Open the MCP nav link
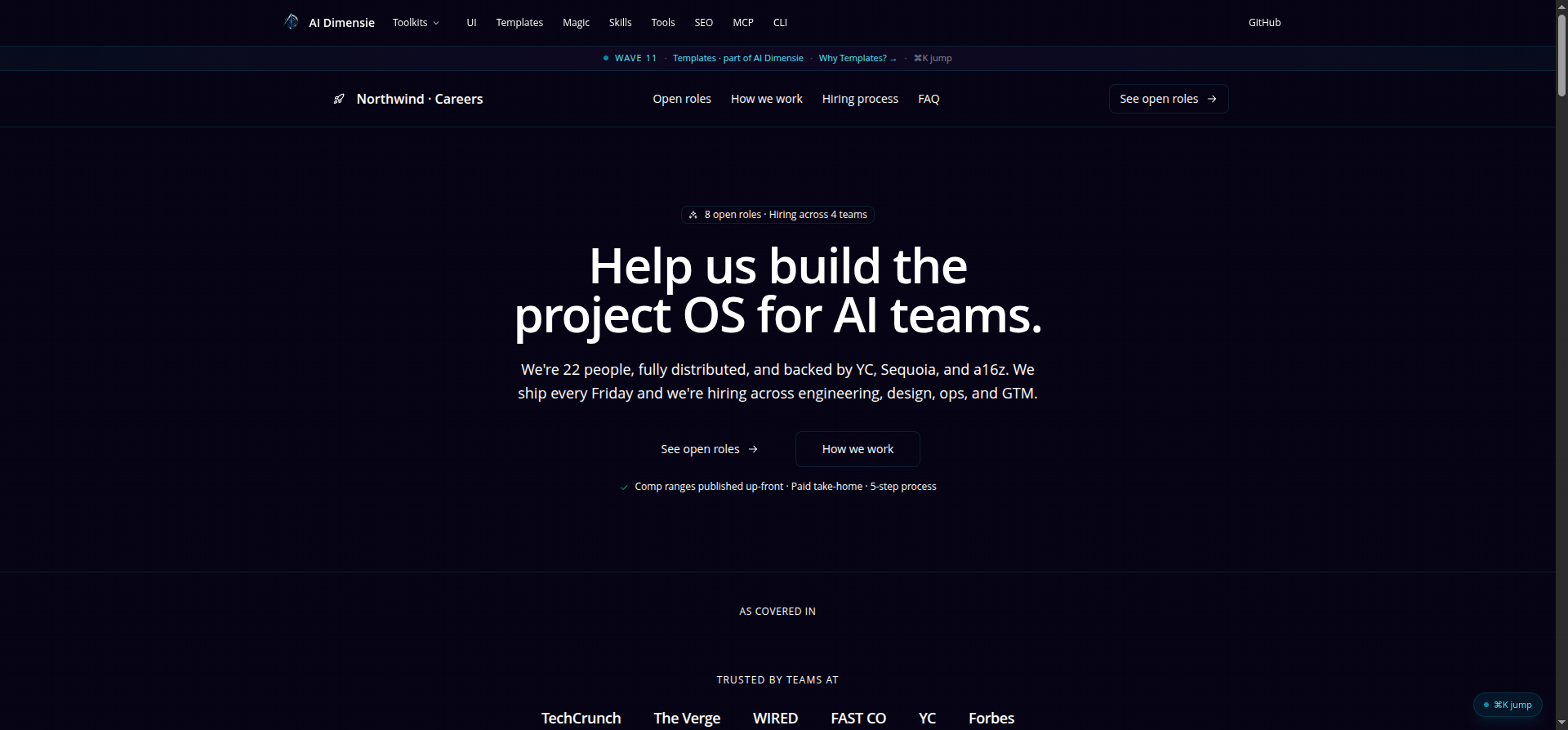 coord(743,22)
